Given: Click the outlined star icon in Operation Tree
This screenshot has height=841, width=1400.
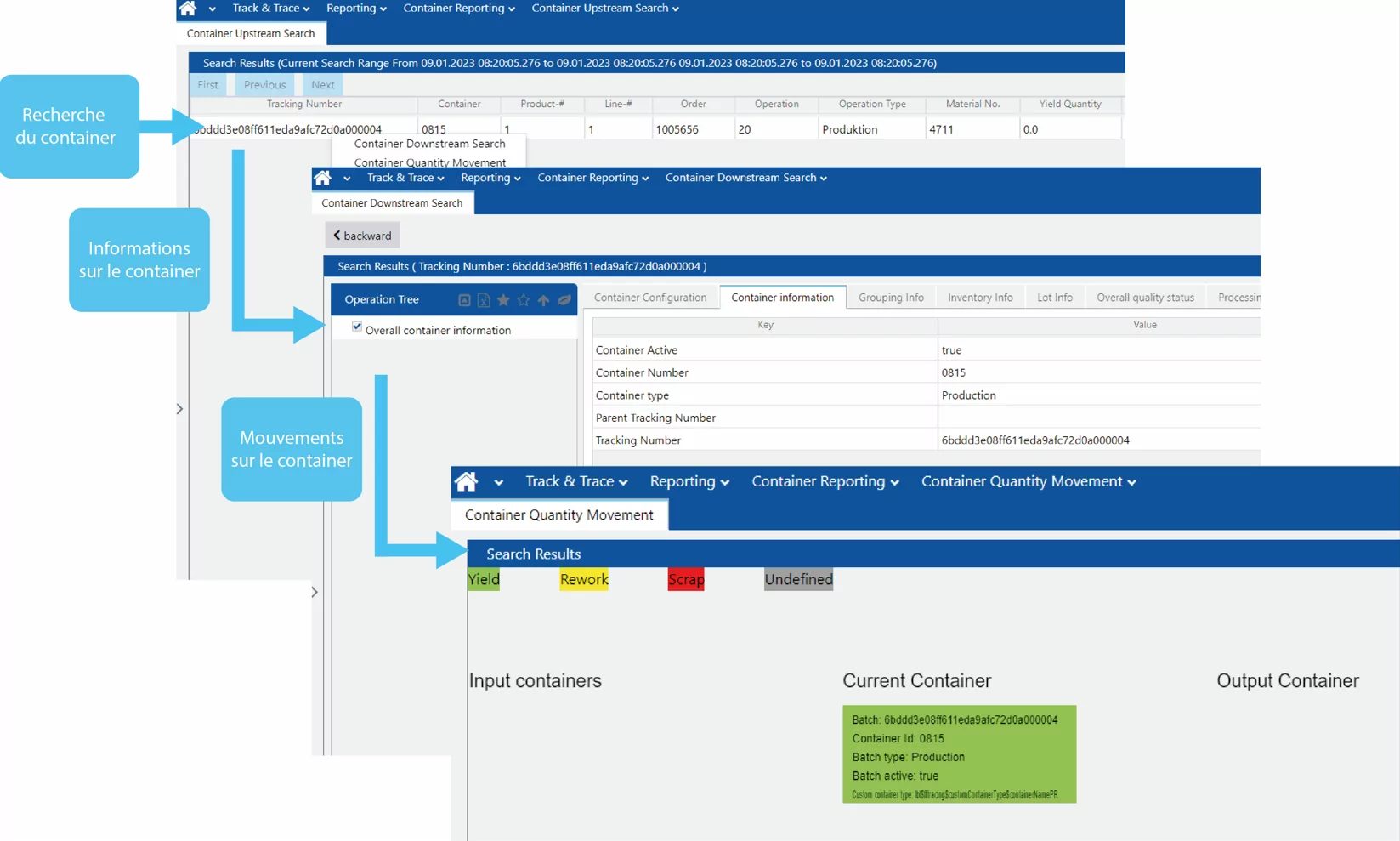Looking at the screenshot, I should point(524,300).
